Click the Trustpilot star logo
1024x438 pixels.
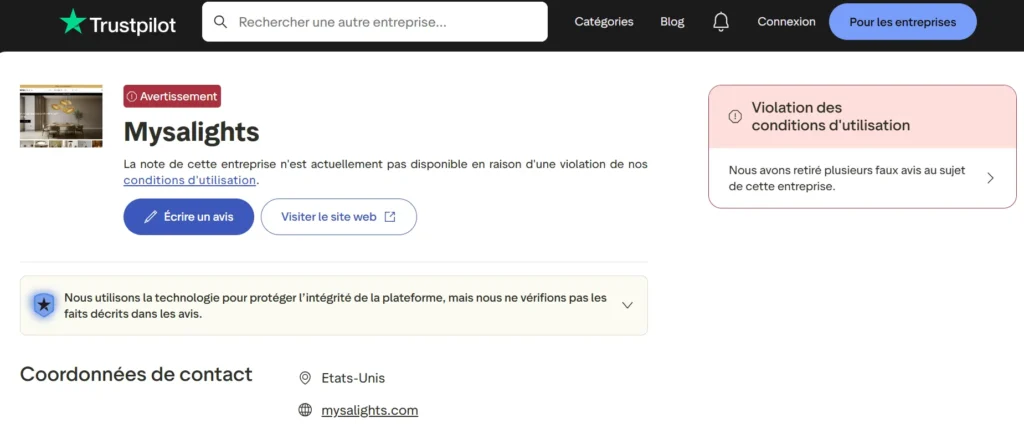click(72, 22)
